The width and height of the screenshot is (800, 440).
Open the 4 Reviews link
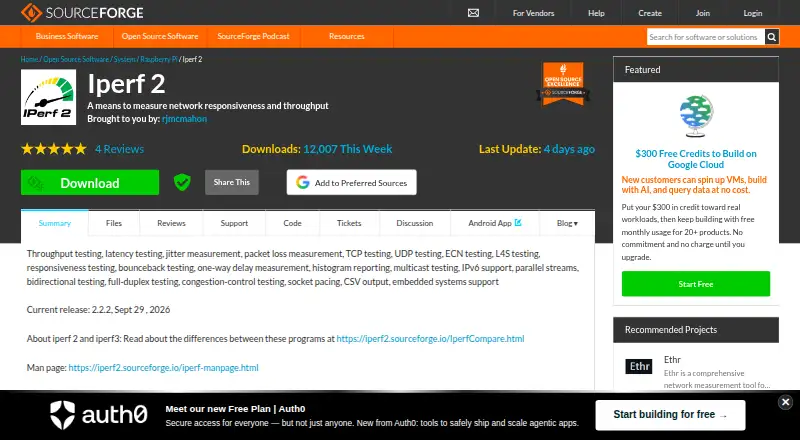coord(119,149)
